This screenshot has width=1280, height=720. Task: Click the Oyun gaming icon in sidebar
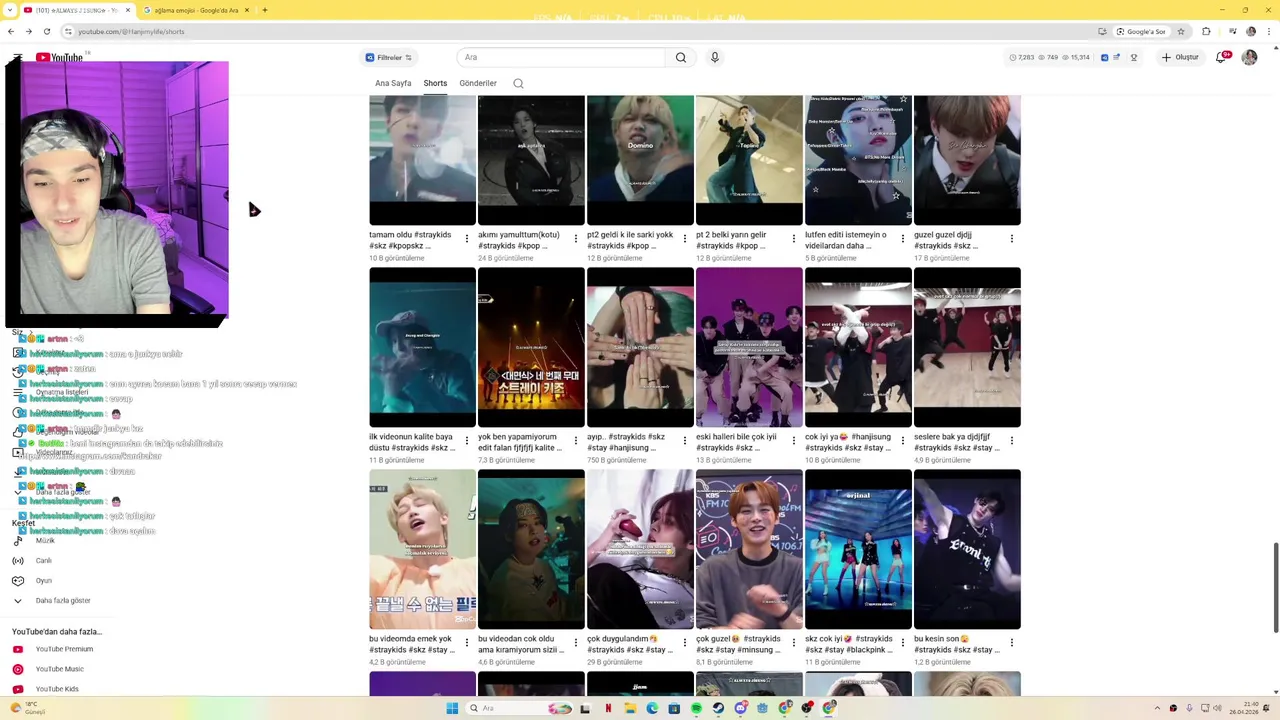pyautogui.click(x=18, y=581)
